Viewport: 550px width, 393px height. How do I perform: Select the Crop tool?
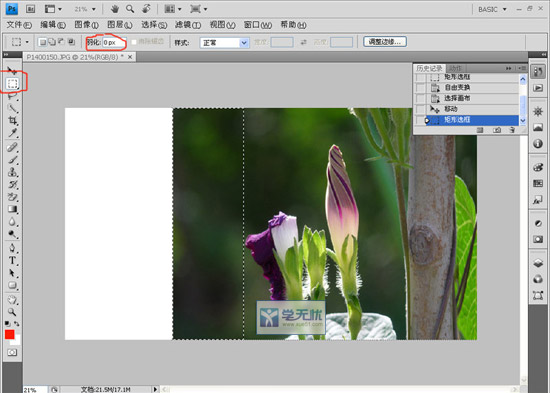pyautogui.click(x=12, y=121)
